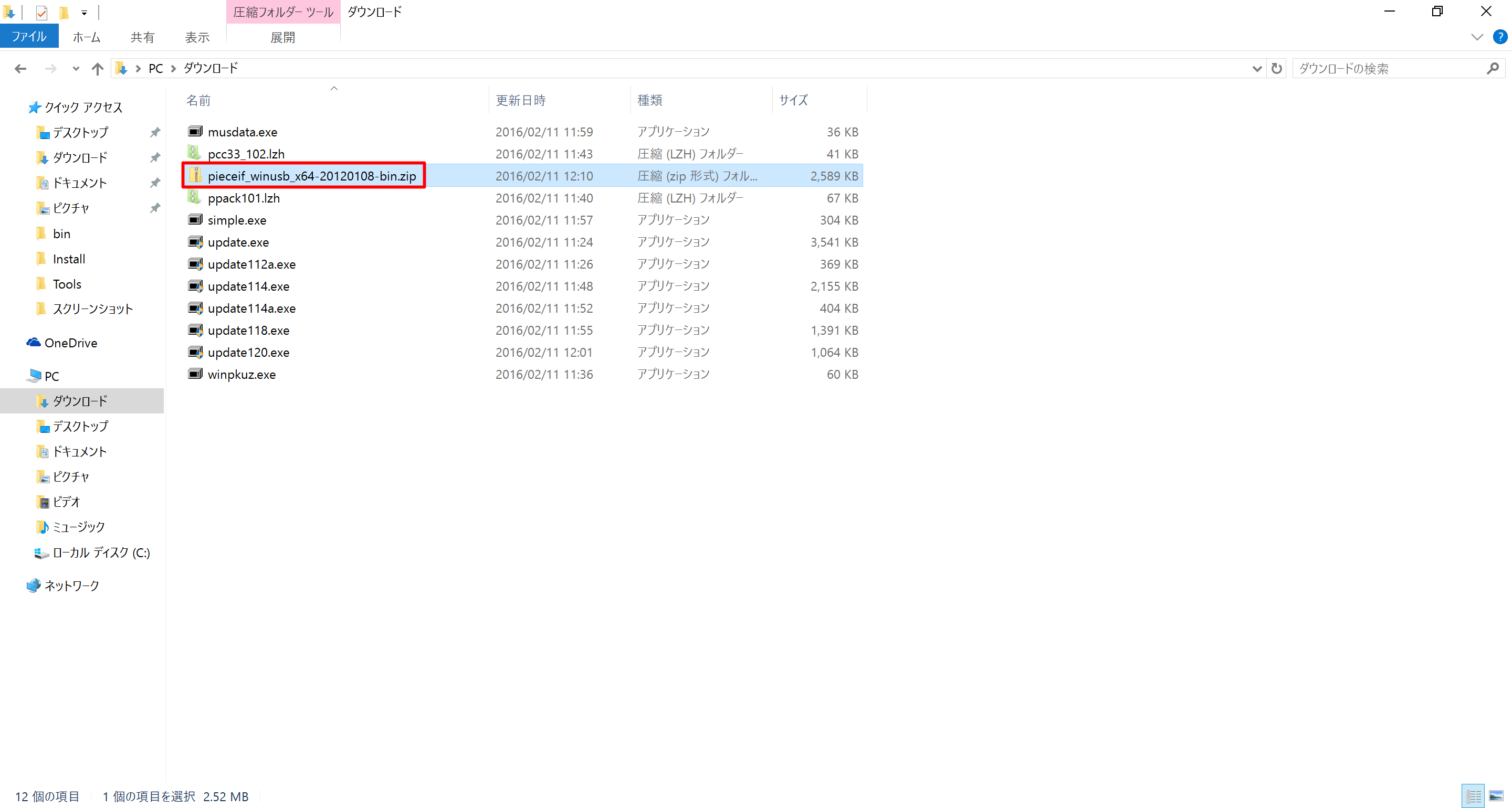The width and height of the screenshot is (1512, 808).
Task: Click ダウンロード in the address bar breadcrumb
Action: pyautogui.click(x=211, y=68)
